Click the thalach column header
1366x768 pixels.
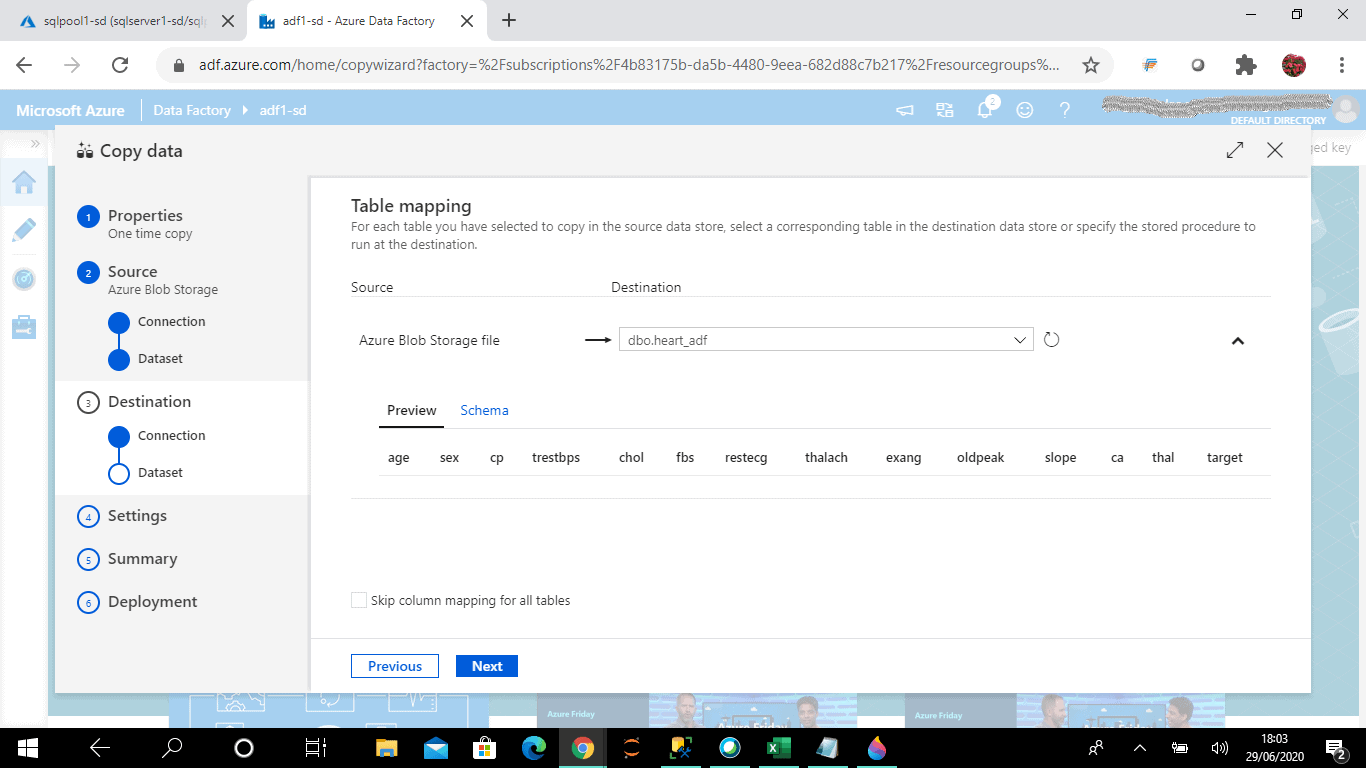tap(826, 458)
